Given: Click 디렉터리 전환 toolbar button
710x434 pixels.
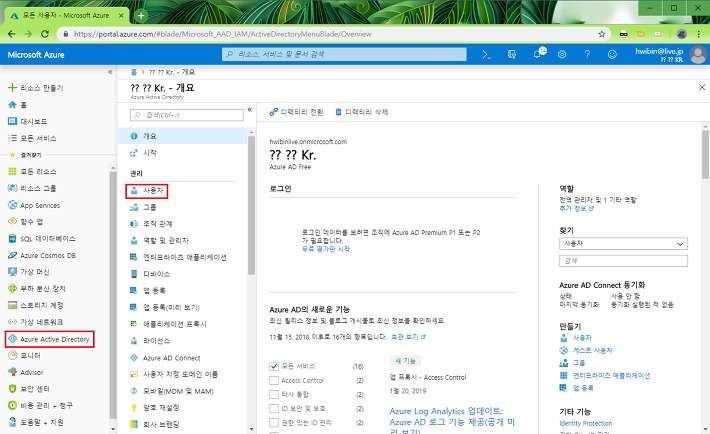Looking at the screenshot, I should 297,112.
